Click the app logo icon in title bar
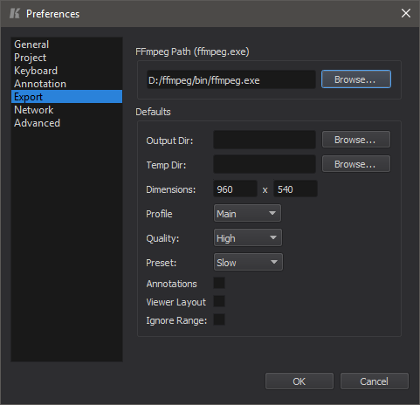Screen dimensions: 420x405 (x=14, y=14)
